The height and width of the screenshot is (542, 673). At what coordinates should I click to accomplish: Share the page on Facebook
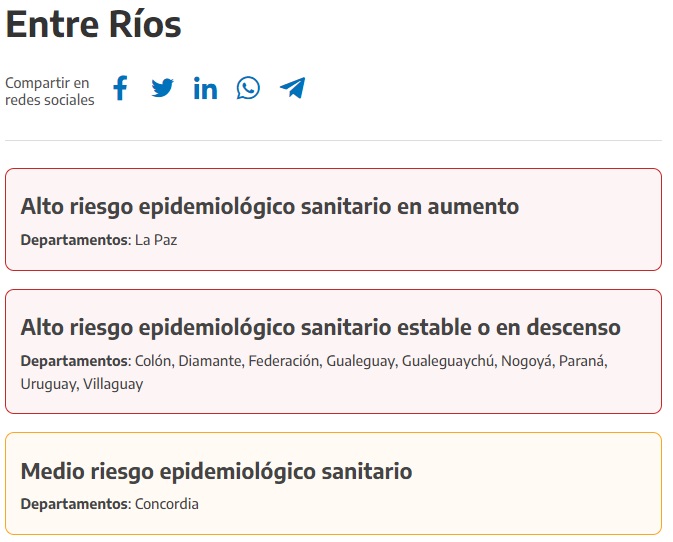pyautogui.click(x=120, y=89)
